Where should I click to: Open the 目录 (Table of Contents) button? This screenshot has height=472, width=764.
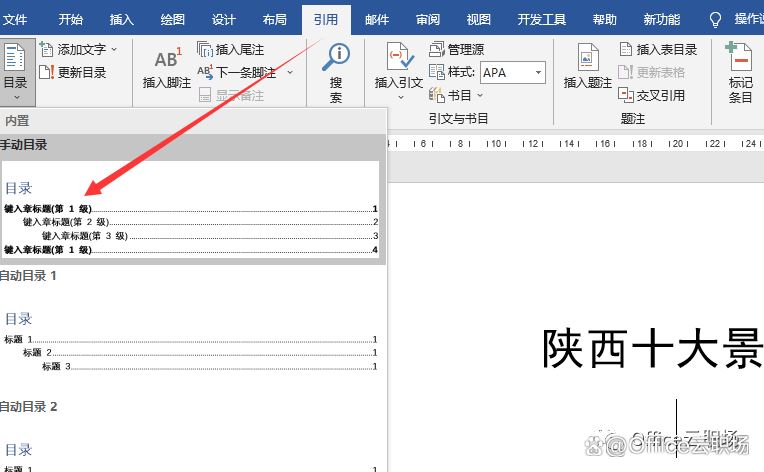[x=15, y=70]
